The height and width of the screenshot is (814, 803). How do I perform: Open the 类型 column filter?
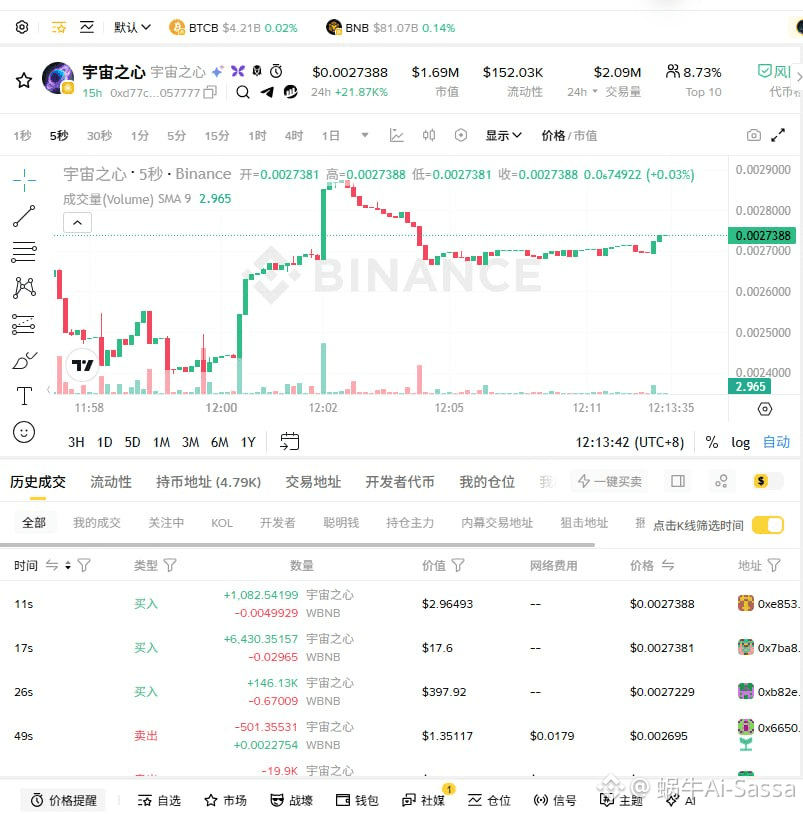170,565
